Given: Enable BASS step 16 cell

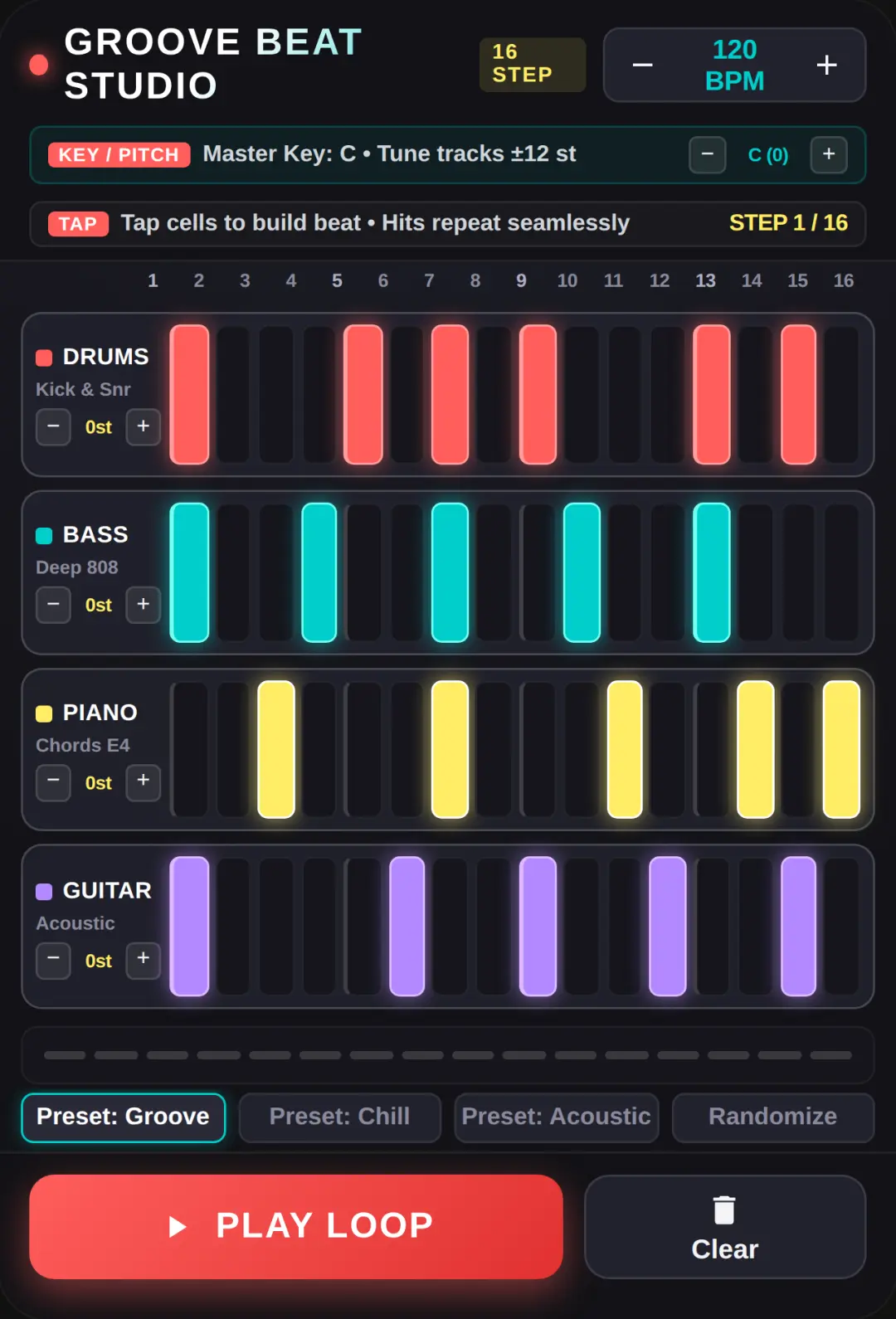Looking at the screenshot, I should [842, 572].
